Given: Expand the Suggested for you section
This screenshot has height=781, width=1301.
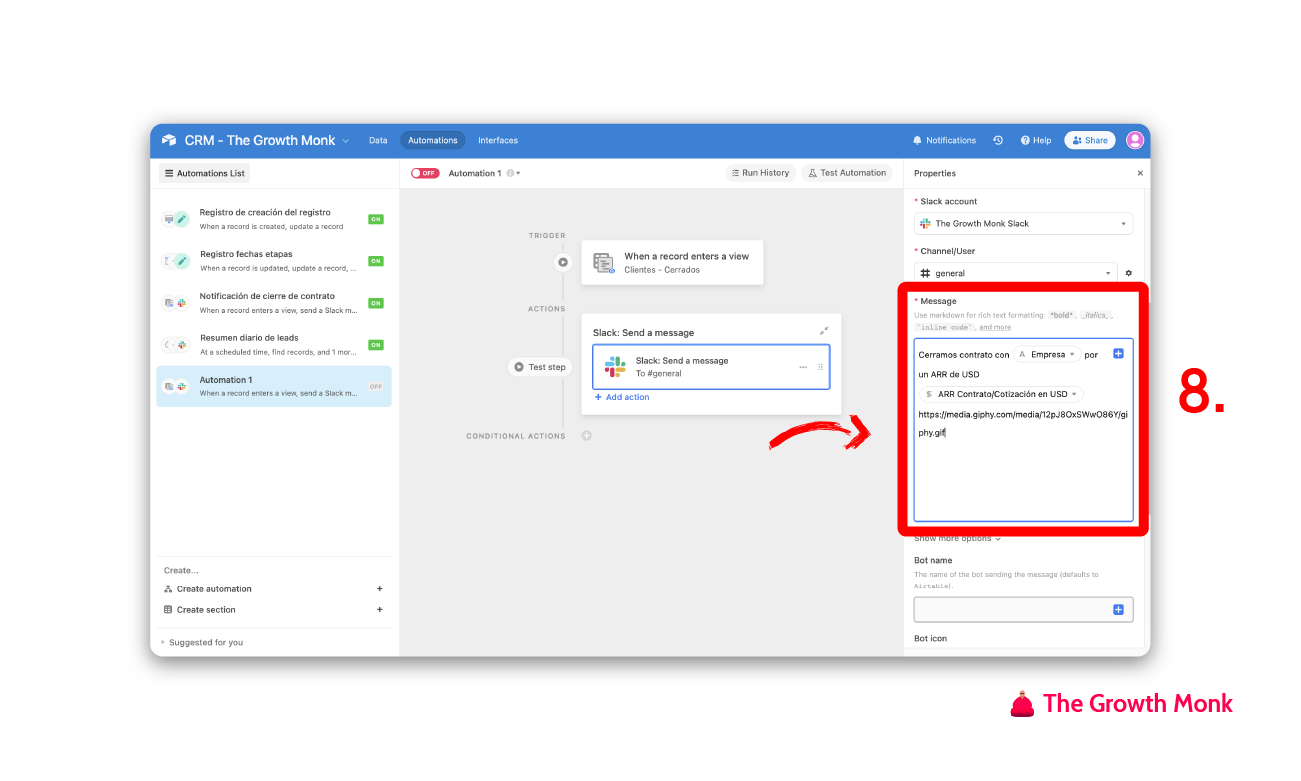Looking at the screenshot, I should 202,642.
